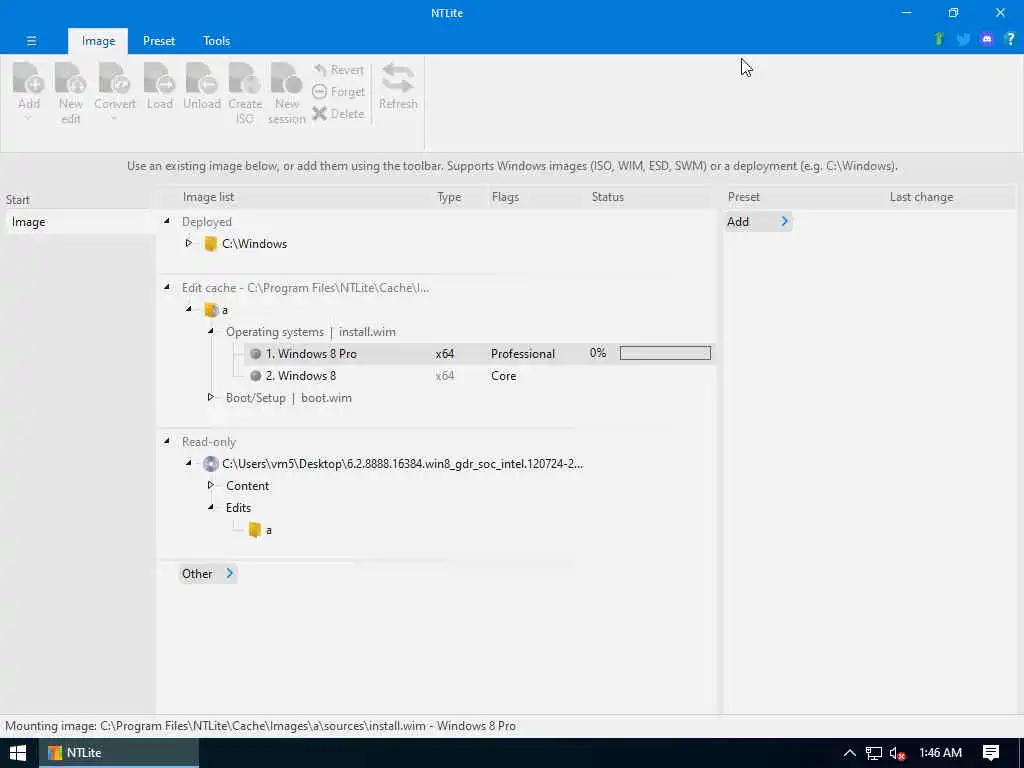Click the folder icon of 'a' under Edit cache
1024x768 pixels.
pos(210,310)
